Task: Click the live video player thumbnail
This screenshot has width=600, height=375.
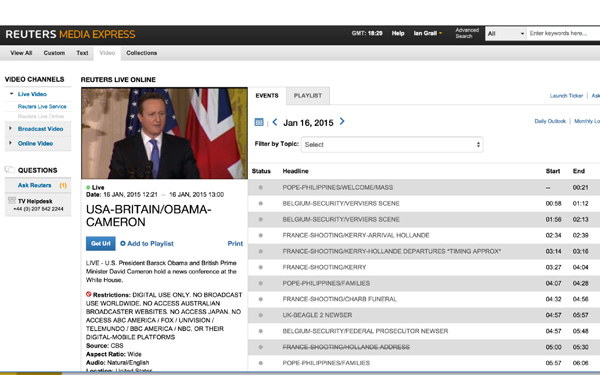Action: coord(165,133)
